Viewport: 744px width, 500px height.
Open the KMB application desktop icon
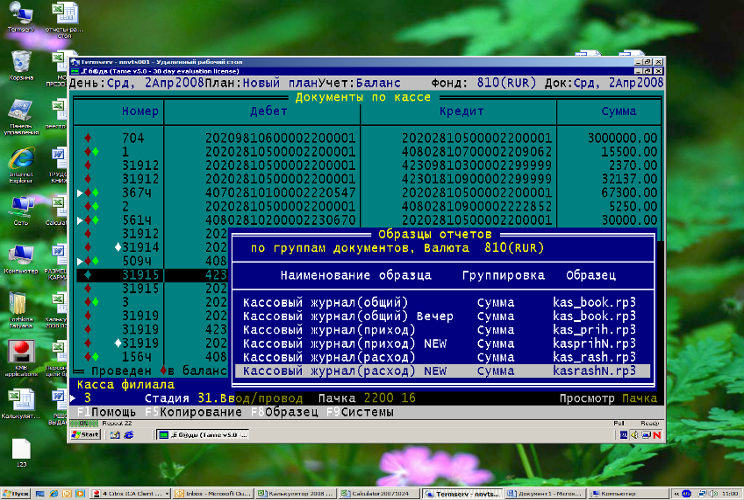19,353
